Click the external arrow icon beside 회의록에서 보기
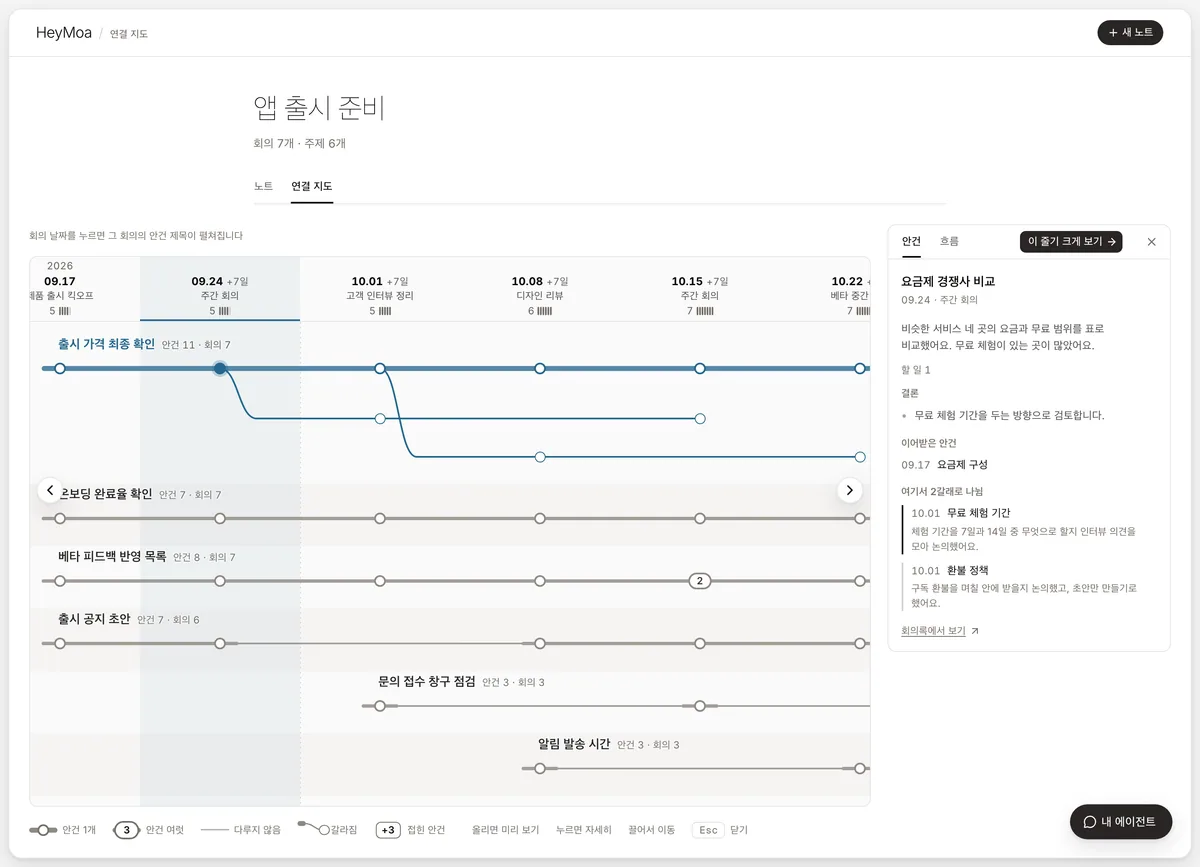The width and height of the screenshot is (1200, 867). [975, 631]
